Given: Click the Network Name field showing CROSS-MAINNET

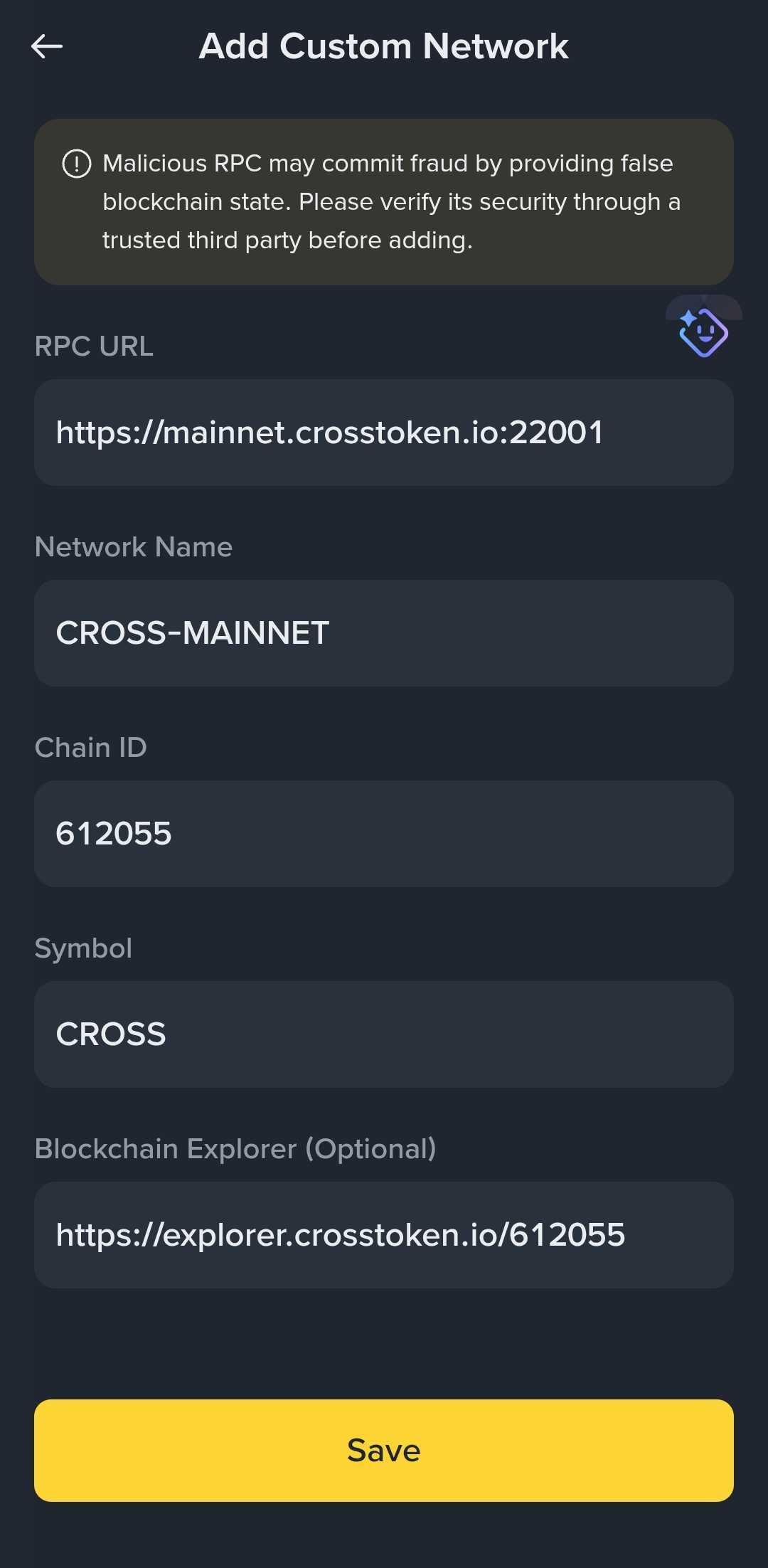Looking at the screenshot, I should 384,632.
